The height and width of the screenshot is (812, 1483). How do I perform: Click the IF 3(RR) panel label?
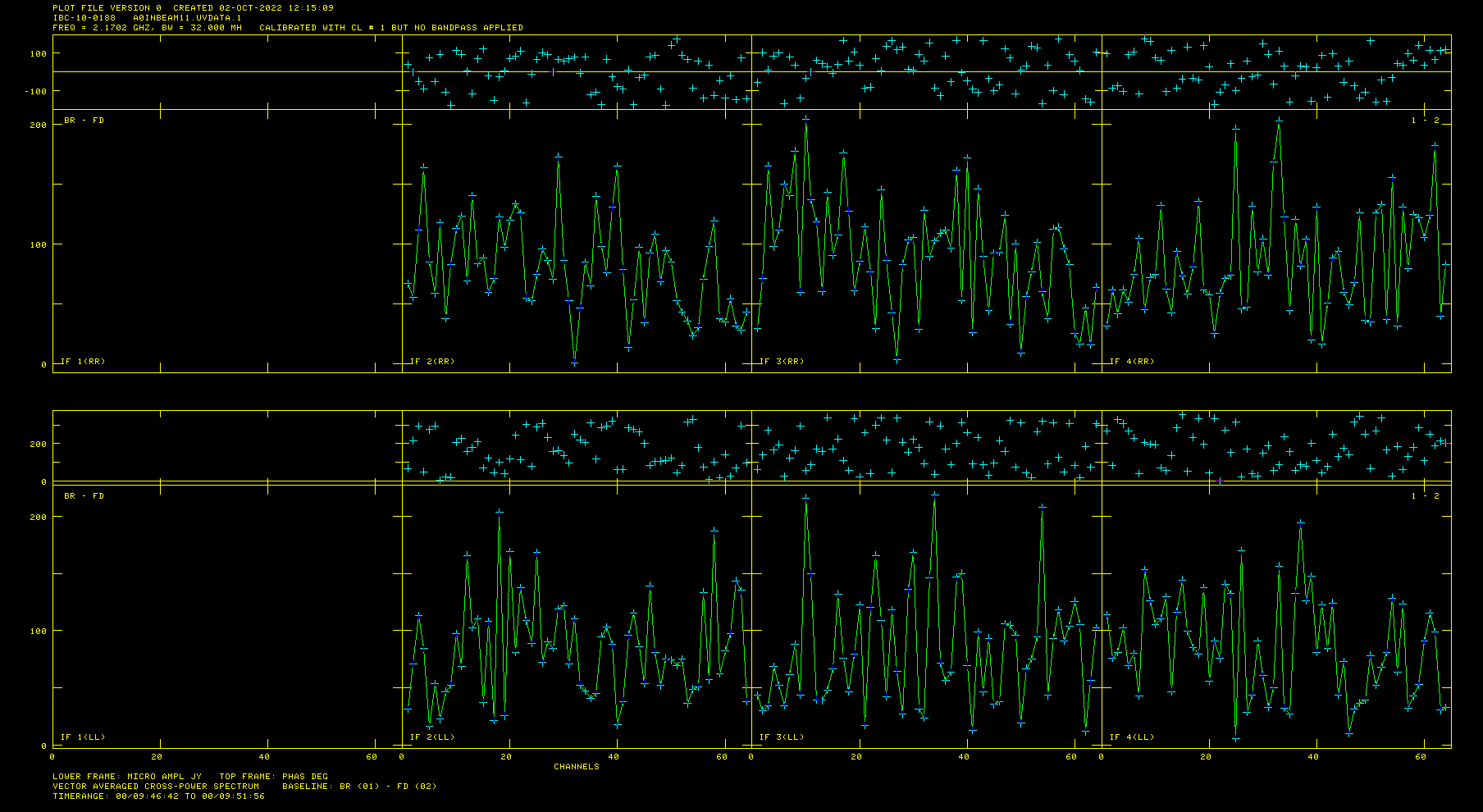pos(782,362)
